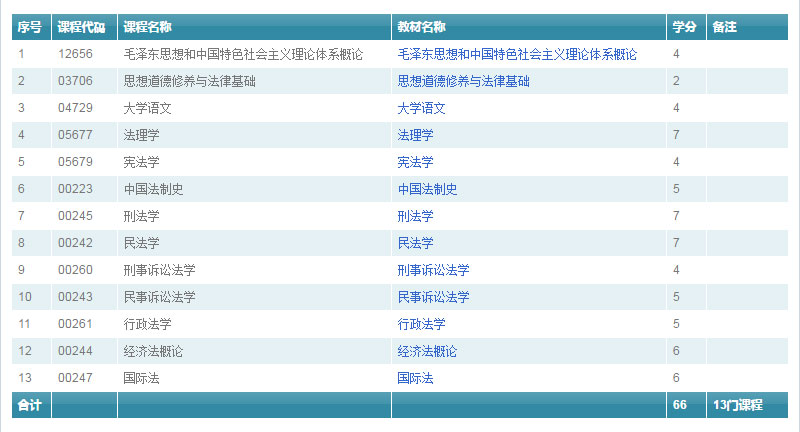The image size is (800, 432).
Task: Click course name 毛泽东思想和中国特色社会主义理论体系概论 in gray
Action: point(243,54)
